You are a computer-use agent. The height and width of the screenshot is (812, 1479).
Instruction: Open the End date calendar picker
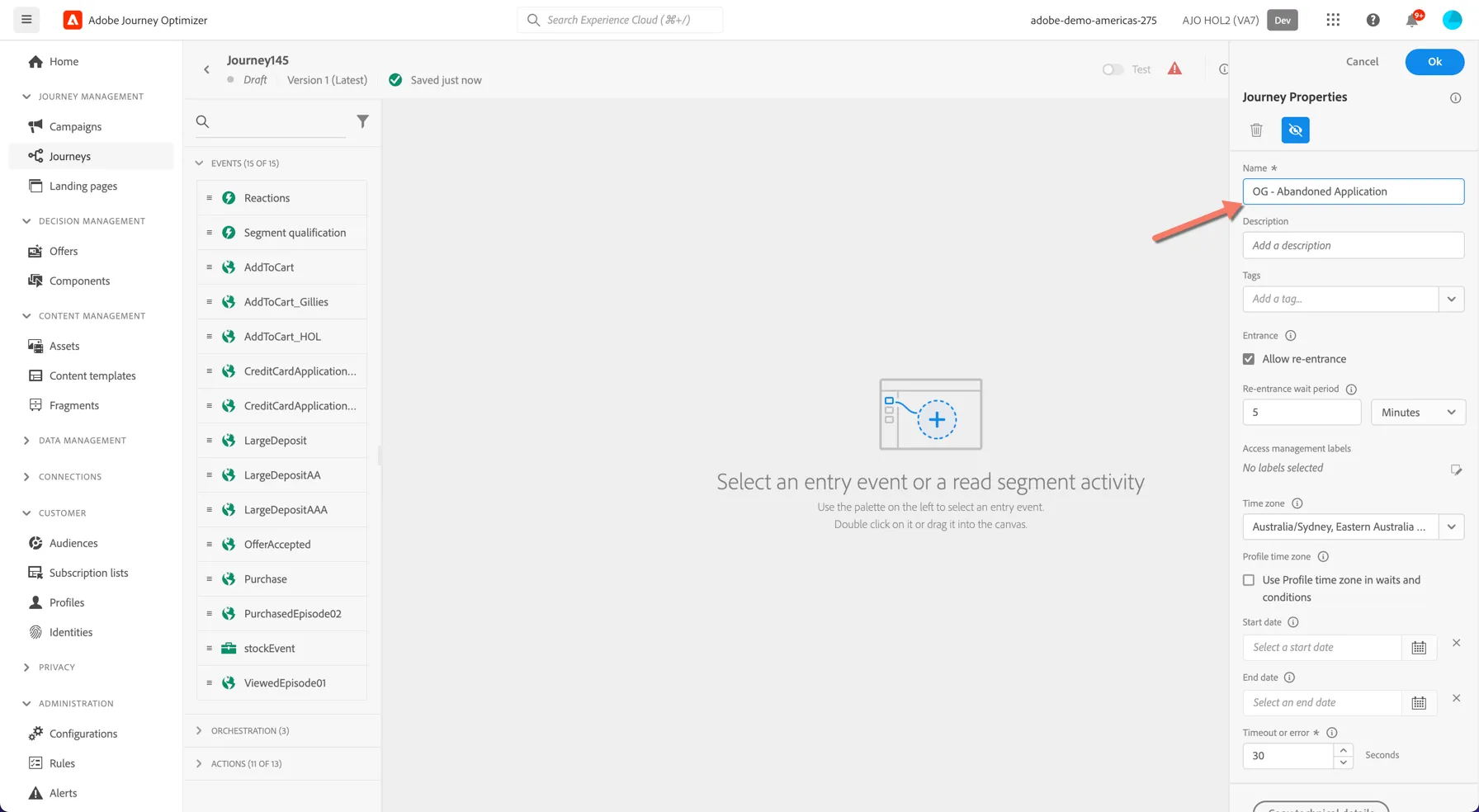point(1419,703)
